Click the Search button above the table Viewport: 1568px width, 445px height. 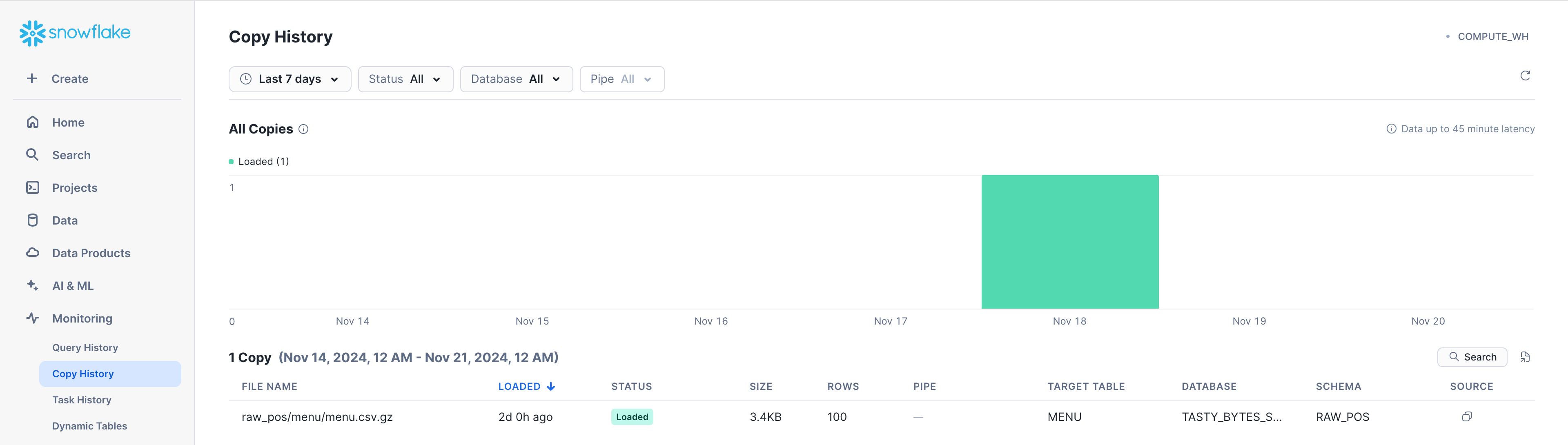click(x=1472, y=357)
